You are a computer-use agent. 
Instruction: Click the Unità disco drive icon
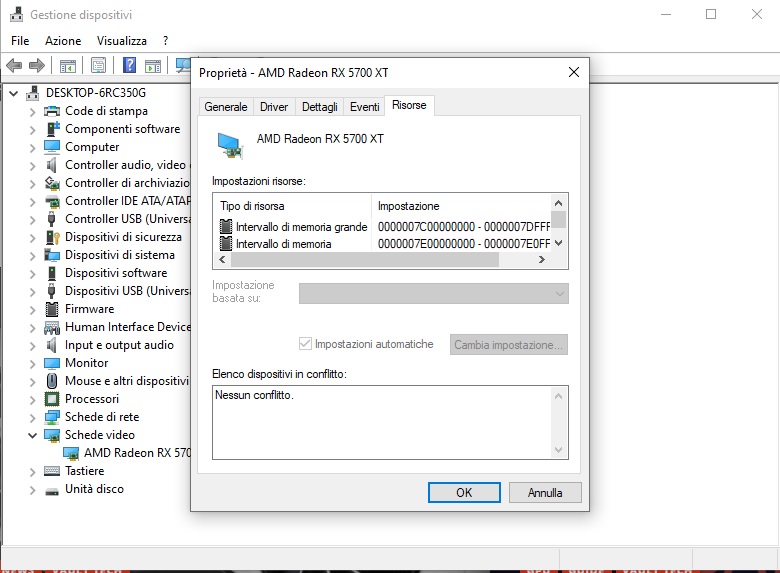52,491
